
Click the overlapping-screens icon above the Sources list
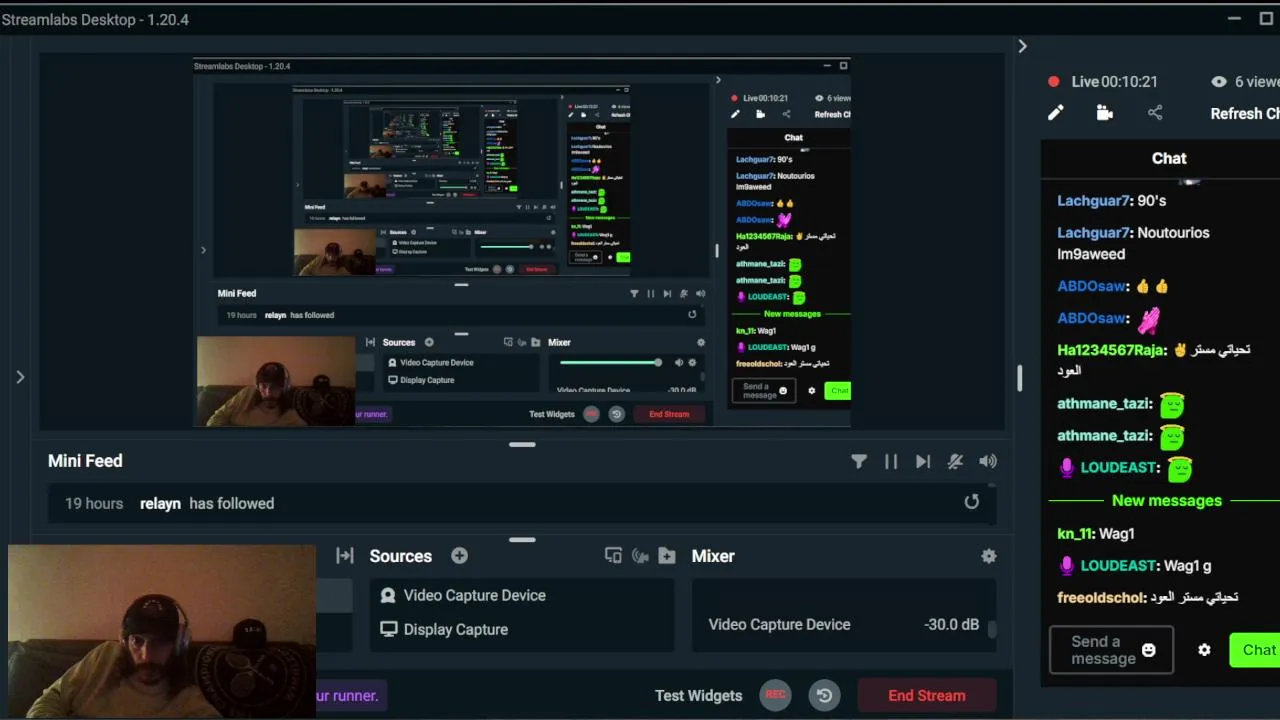[x=613, y=556]
